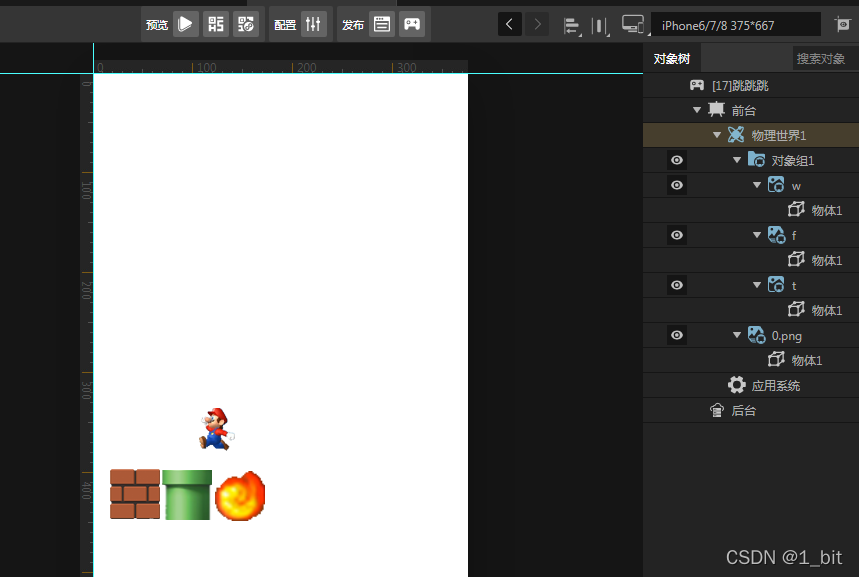The width and height of the screenshot is (859, 577).
Task: Select 物体1 under object f
Action: 827,260
